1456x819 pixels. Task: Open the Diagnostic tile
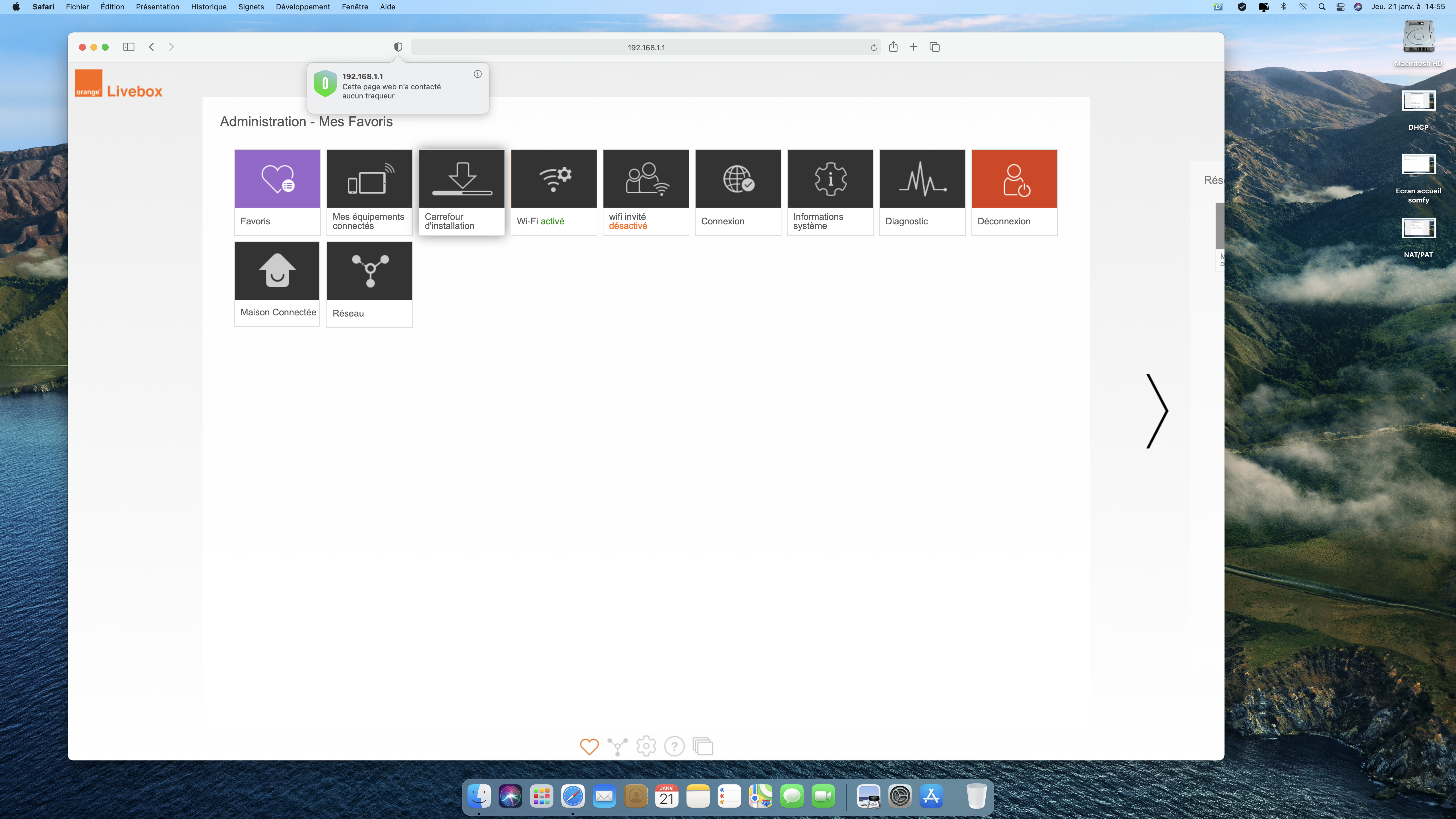tap(922, 192)
